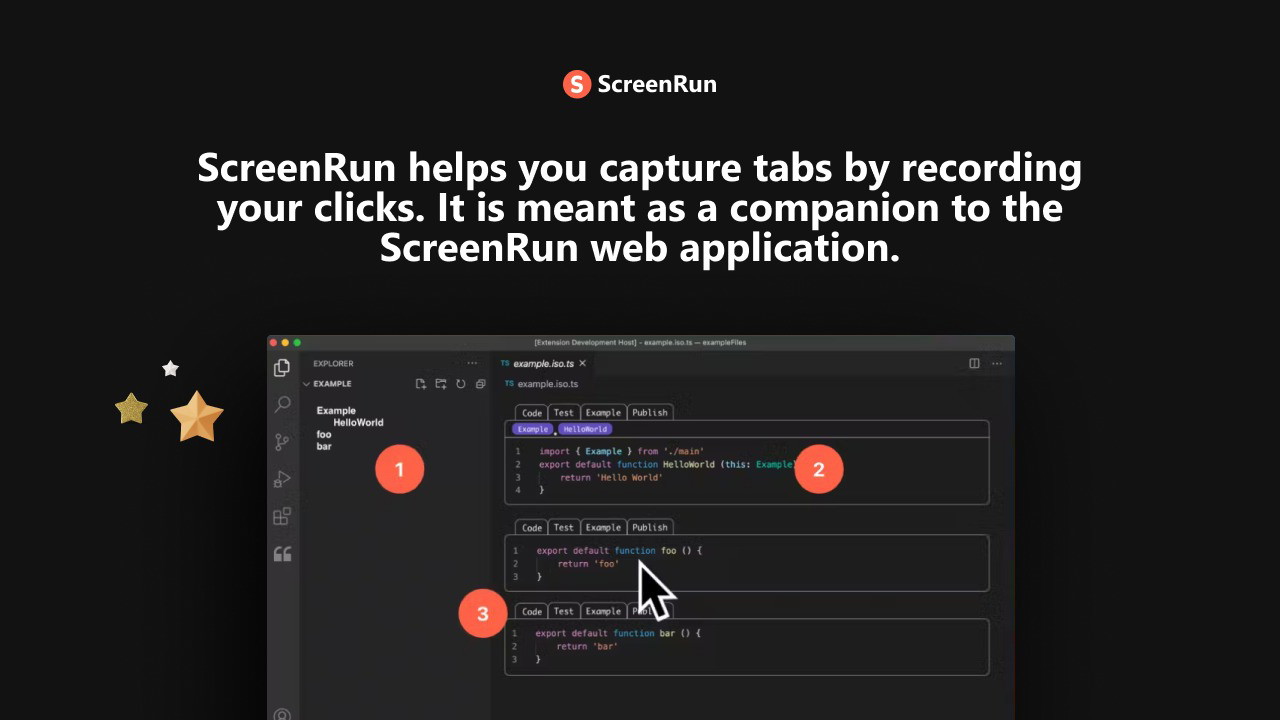Collapse all folders in Explorer

coord(481,384)
